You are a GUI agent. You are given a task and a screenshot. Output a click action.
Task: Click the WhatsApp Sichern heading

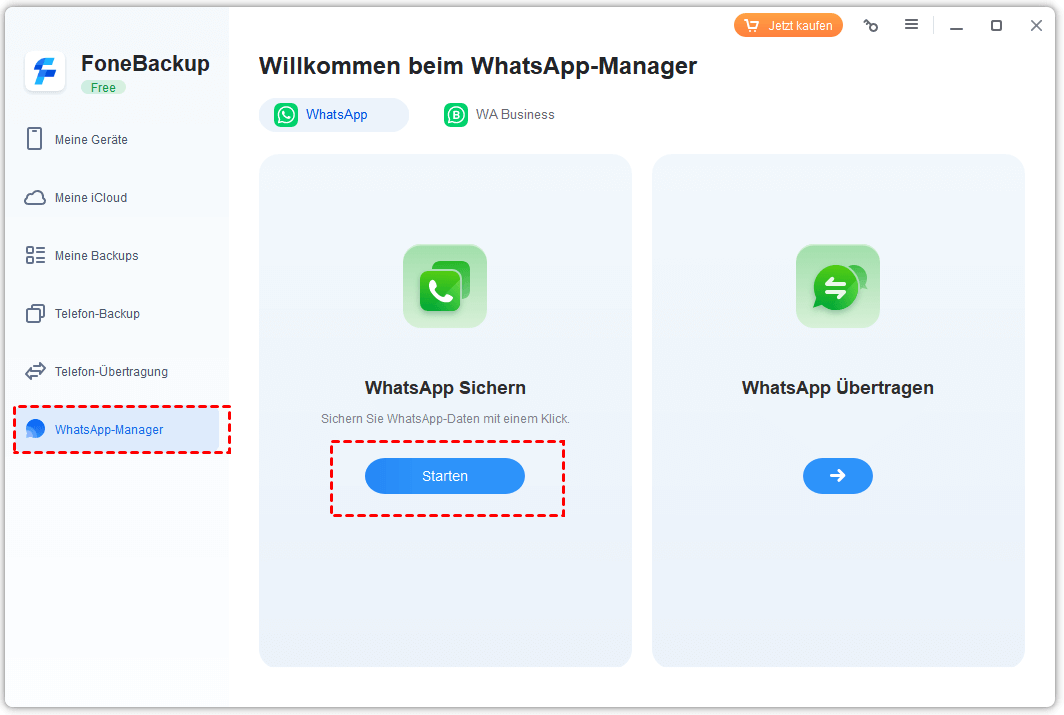pos(445,388)
